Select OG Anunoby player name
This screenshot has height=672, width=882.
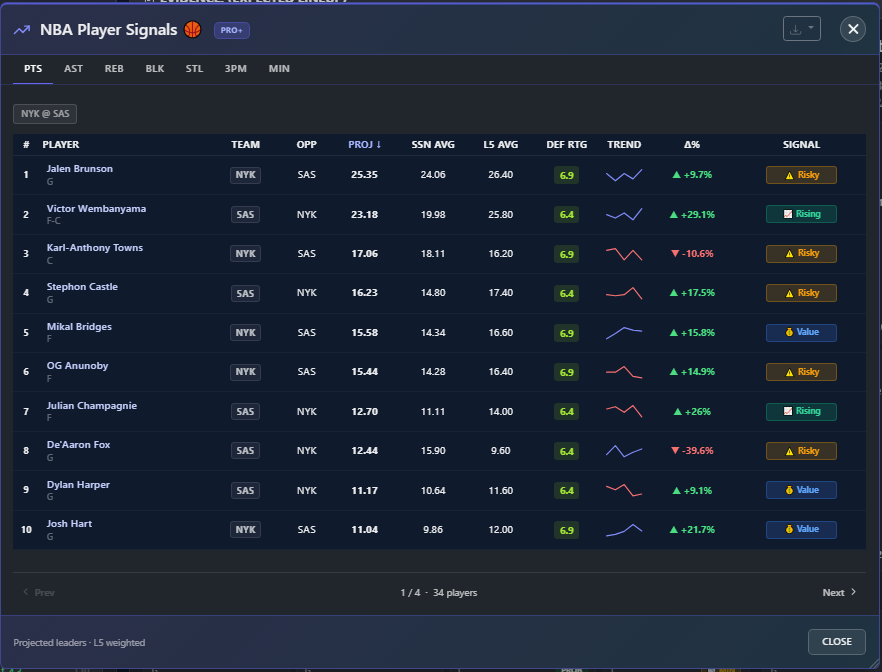pos(77,366)
